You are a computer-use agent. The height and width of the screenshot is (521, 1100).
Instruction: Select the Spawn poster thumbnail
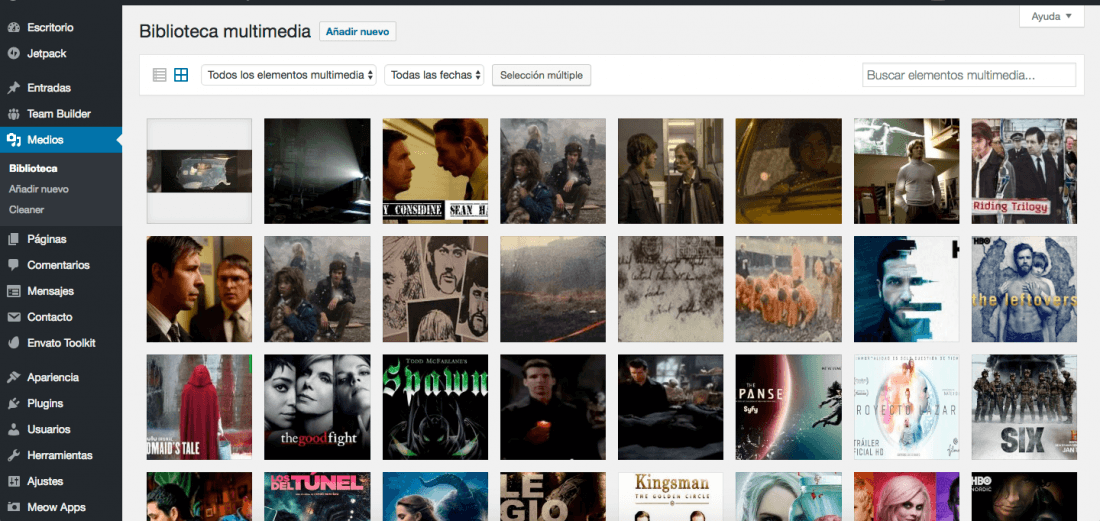[x=435, y=407]
